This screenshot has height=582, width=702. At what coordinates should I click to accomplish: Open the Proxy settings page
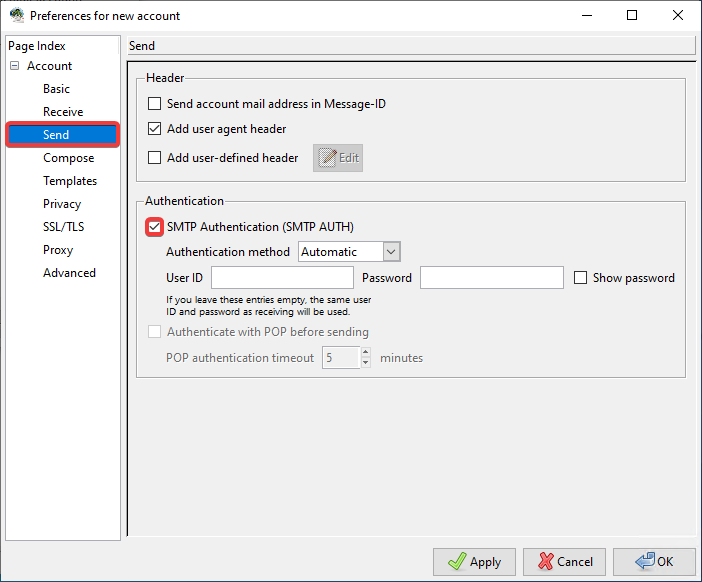(58, 250)
